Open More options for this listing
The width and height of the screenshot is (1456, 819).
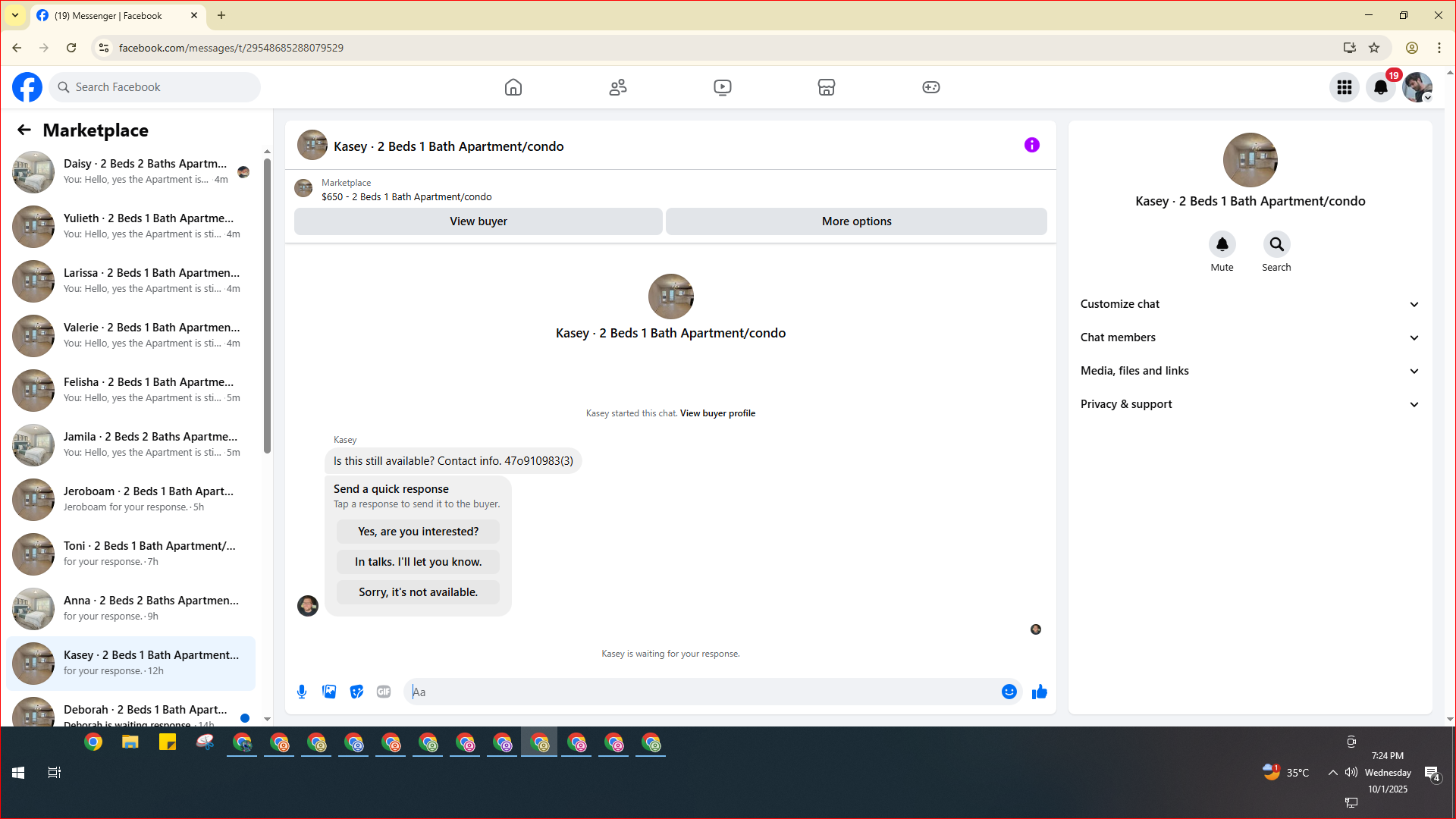point(857,221)
